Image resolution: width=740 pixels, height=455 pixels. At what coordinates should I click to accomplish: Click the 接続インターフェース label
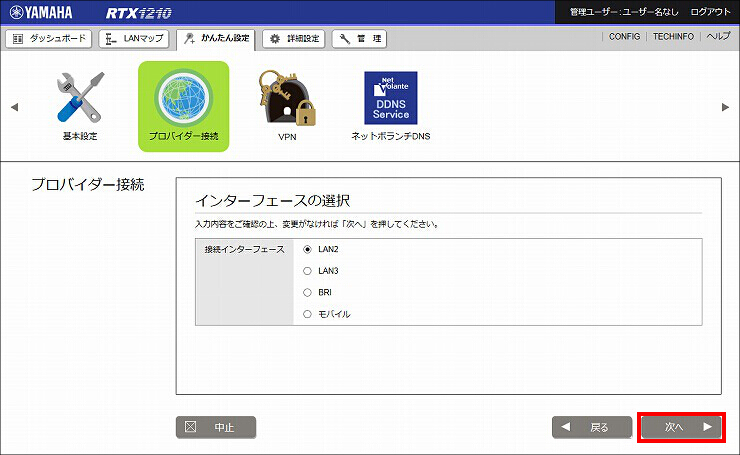pyautogui.click(x=244, y=249)
